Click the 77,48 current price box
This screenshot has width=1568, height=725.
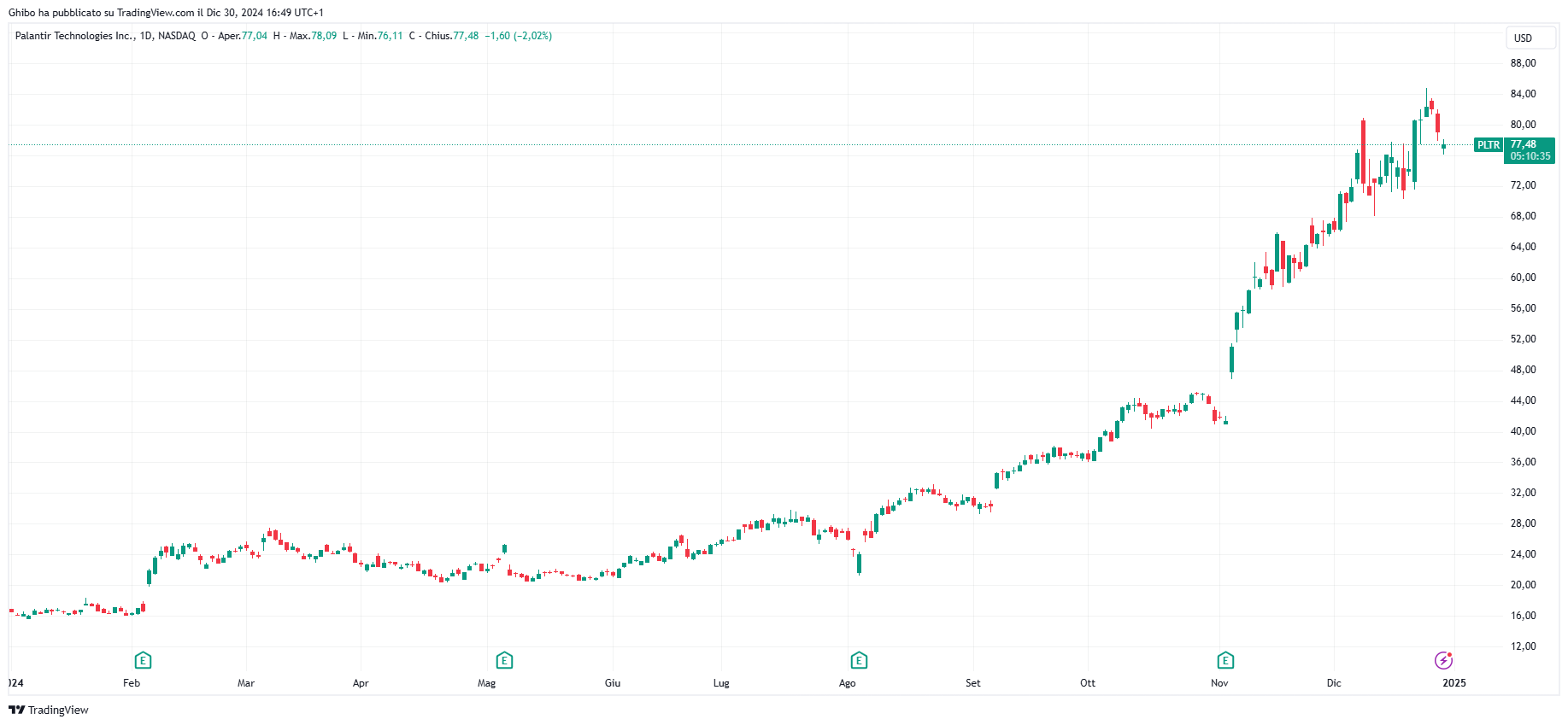[x=1530, y=150]
